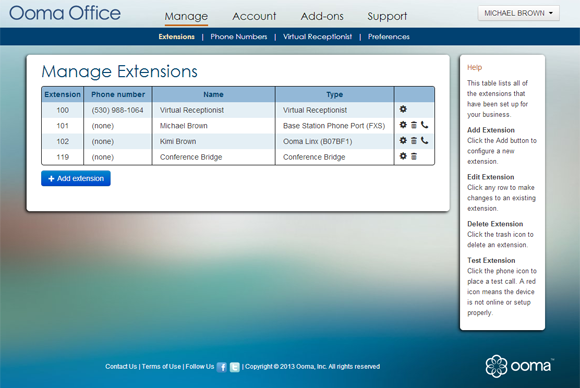The height and width of the screenshot is (388, 580).
Task: Click the Ooma Office logo
Action: click(x=65, y=13)
